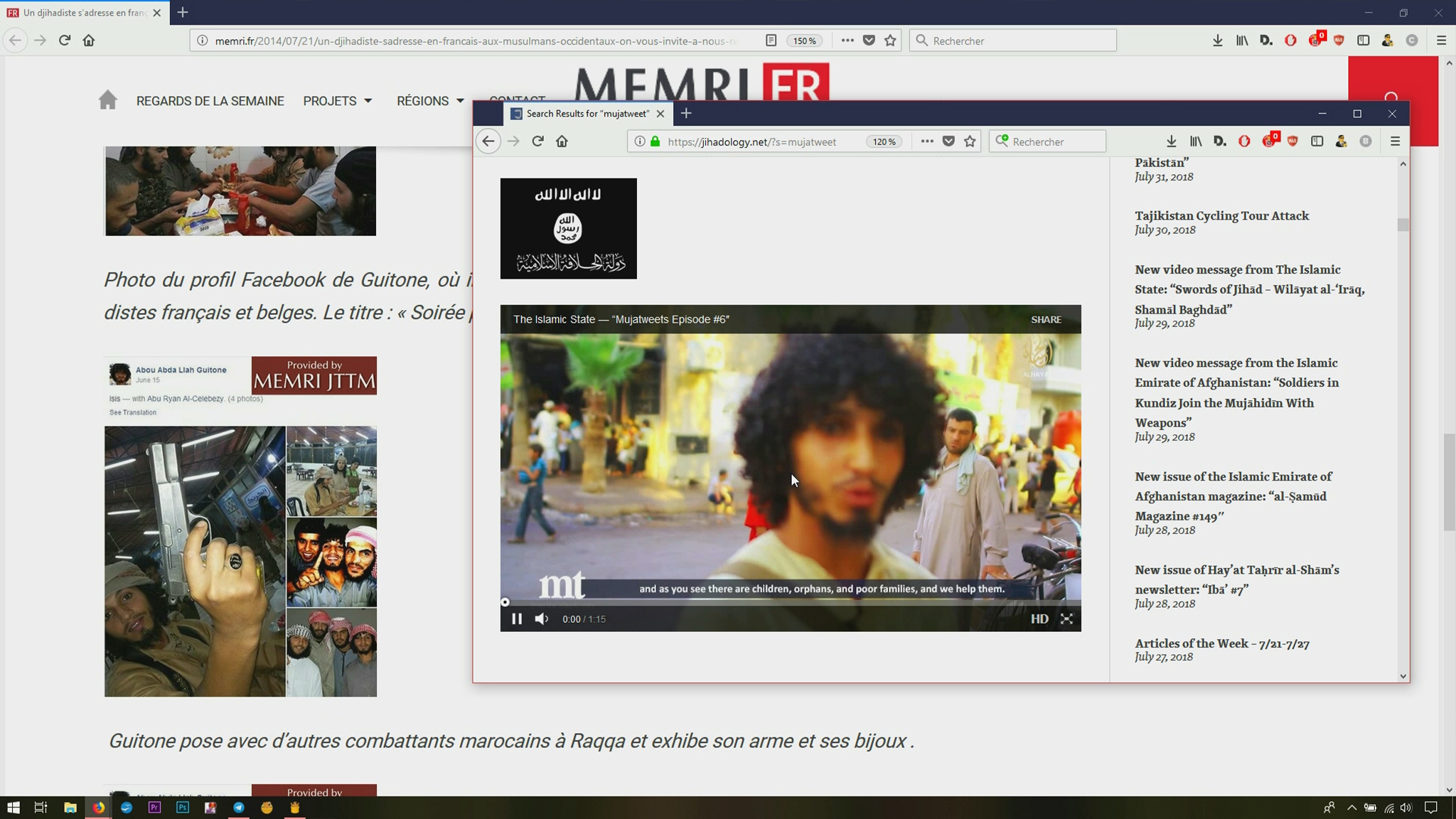This screenshot has height=819, width=1456.
Task: Click the SHARE button on video
Action: pyautogui.click(x=1046, y=320)
